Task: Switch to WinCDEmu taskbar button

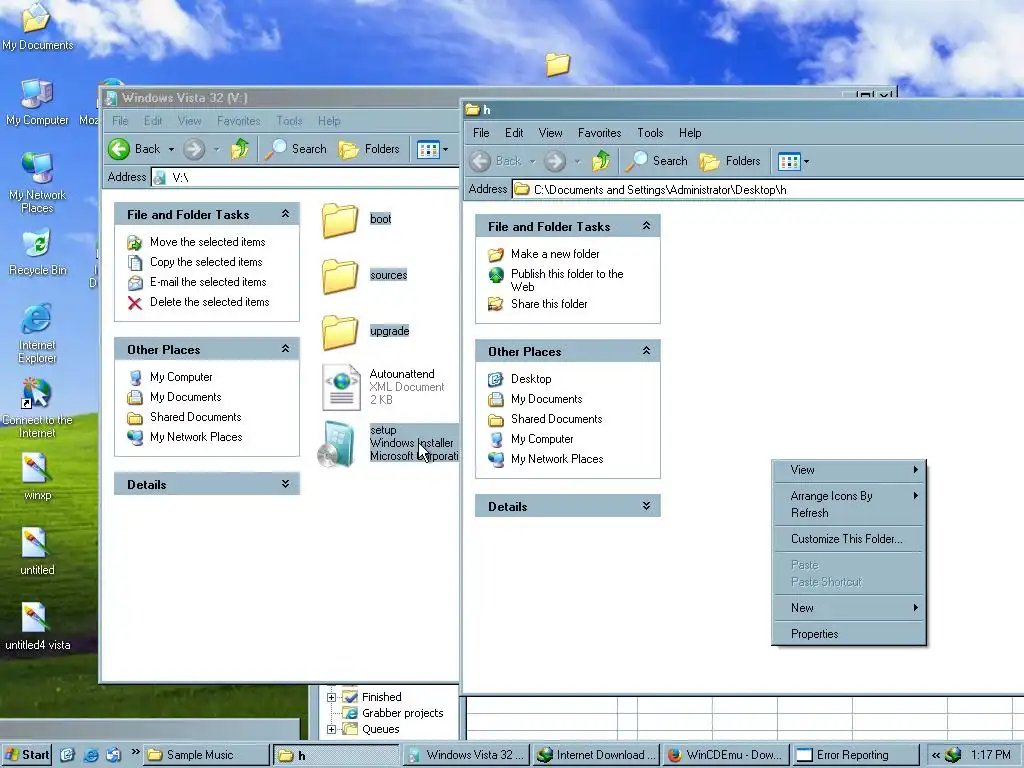Action: pyautogui.click(x=725, y=755)
